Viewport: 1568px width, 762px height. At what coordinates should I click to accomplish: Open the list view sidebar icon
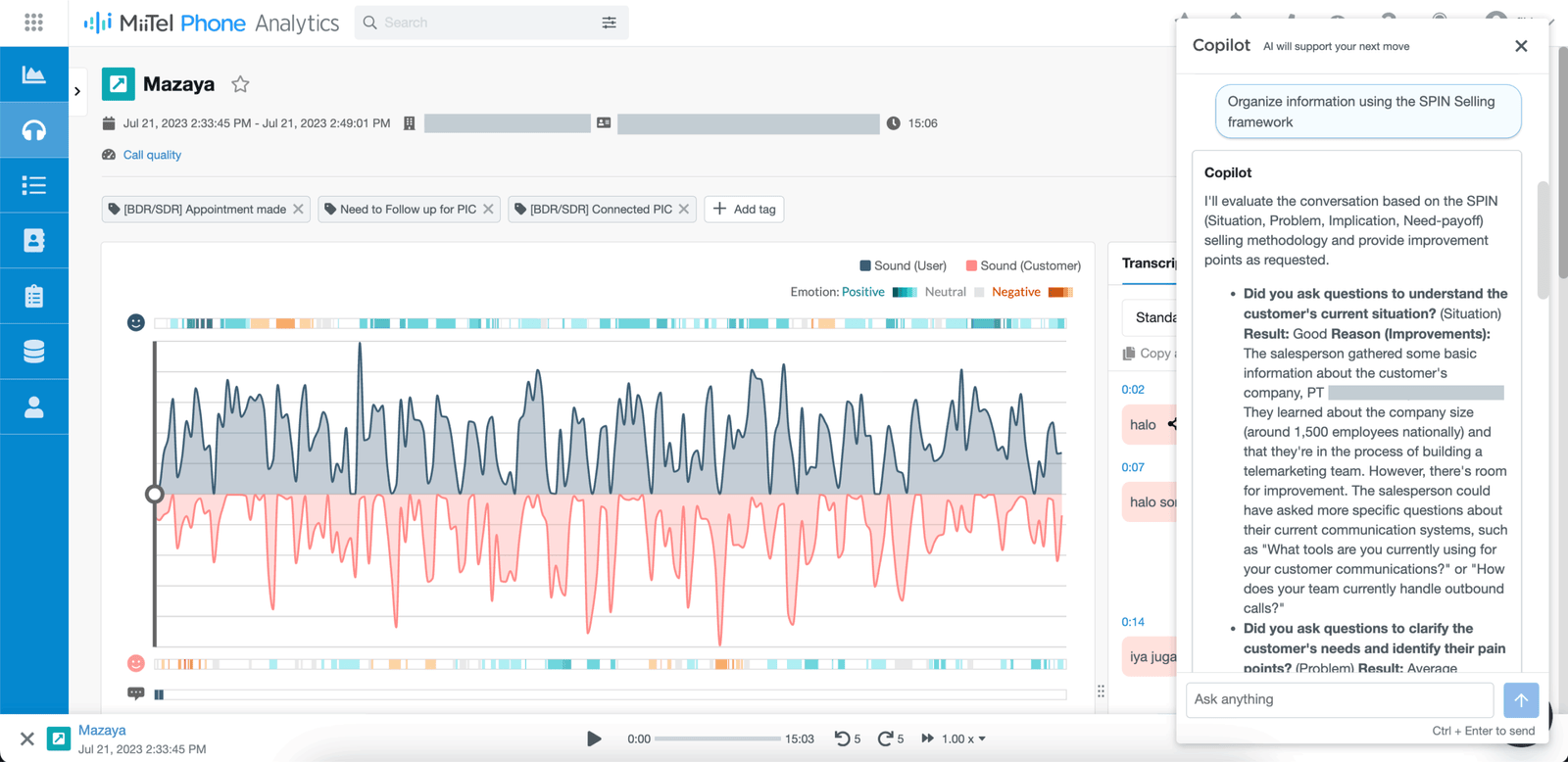(x=33, y=185)
